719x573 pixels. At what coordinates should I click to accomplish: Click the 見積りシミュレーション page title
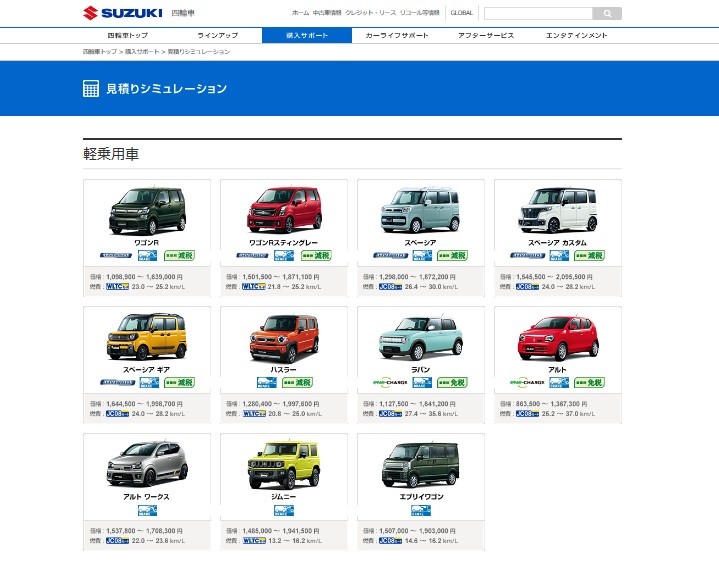(166, 88)
